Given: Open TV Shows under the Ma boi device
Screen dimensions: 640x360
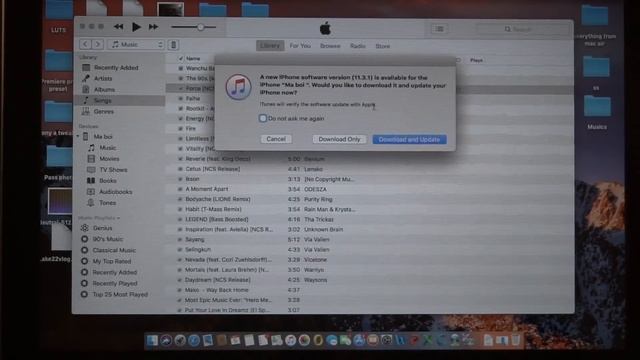Looking at the screenshot, I should coord(113,170).
